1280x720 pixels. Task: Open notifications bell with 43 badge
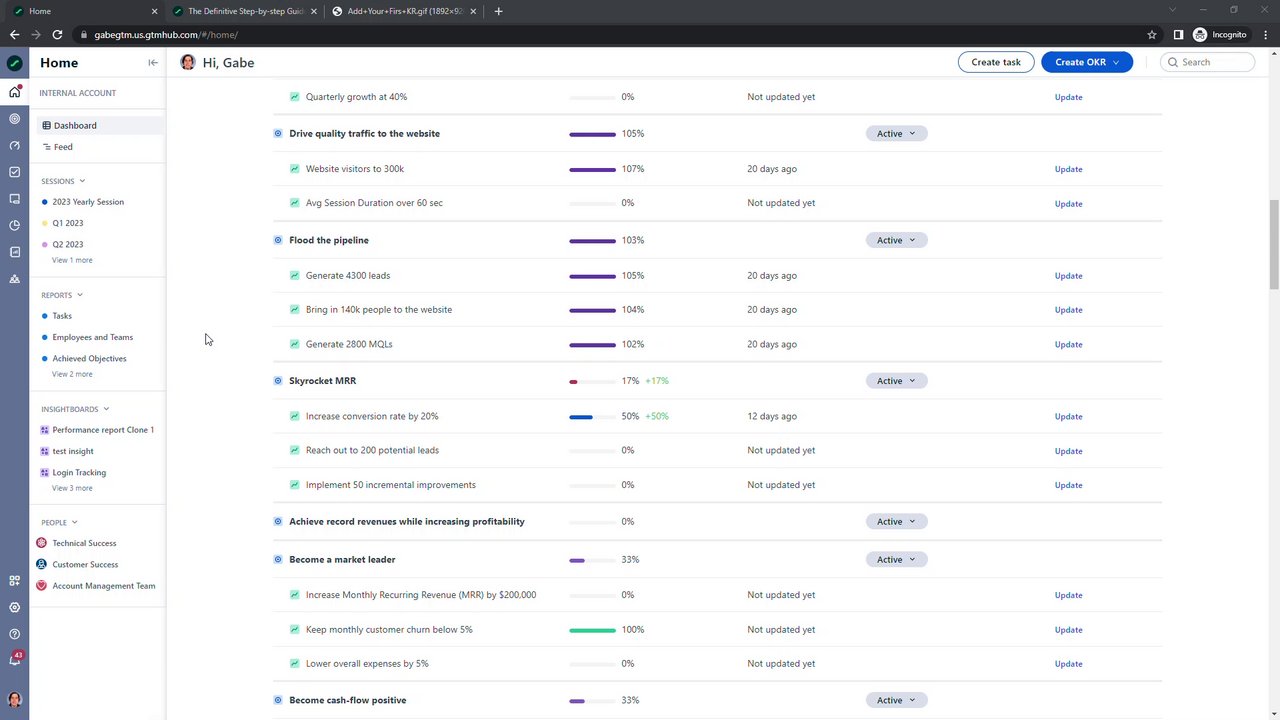tap(14, 660)
